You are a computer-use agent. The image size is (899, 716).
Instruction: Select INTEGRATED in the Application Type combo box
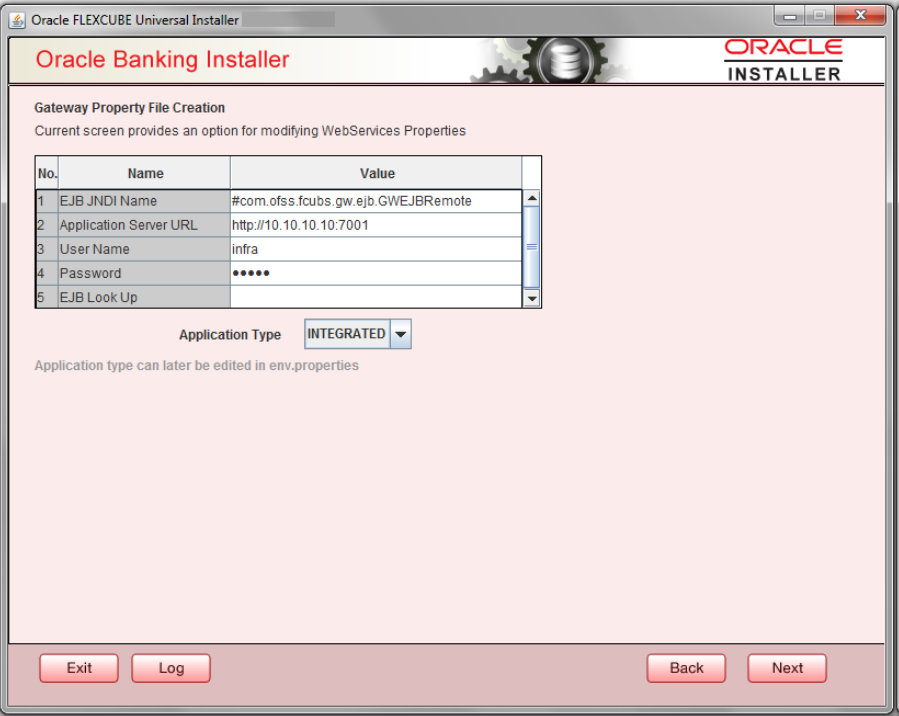click(350, 334)
